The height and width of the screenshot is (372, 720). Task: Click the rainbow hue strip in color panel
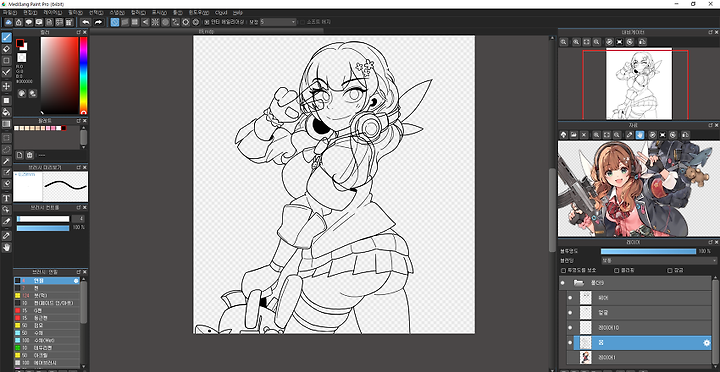[84, 75]
